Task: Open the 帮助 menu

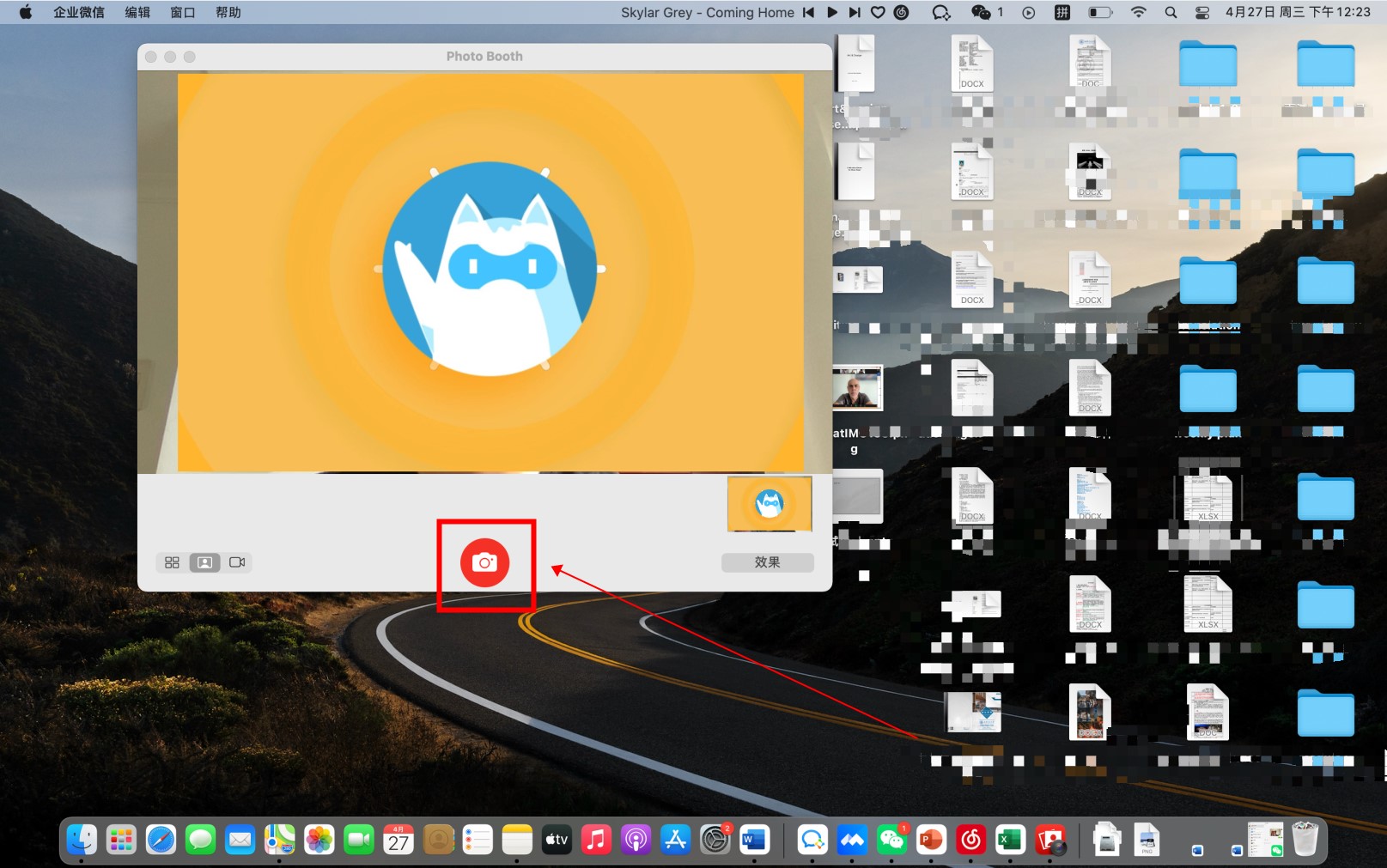Action: point(228,12)
